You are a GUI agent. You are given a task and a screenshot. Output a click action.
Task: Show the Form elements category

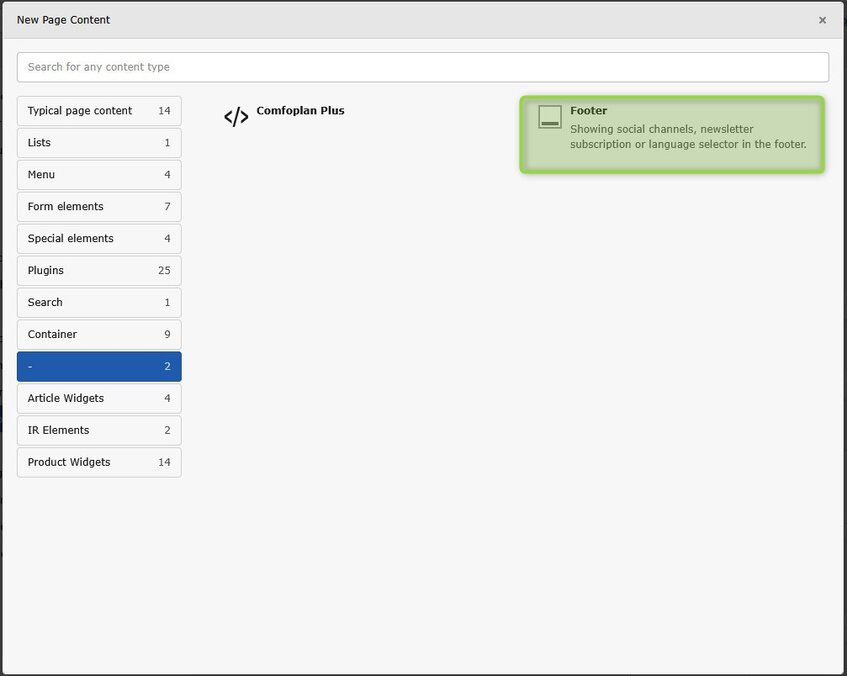99,207
